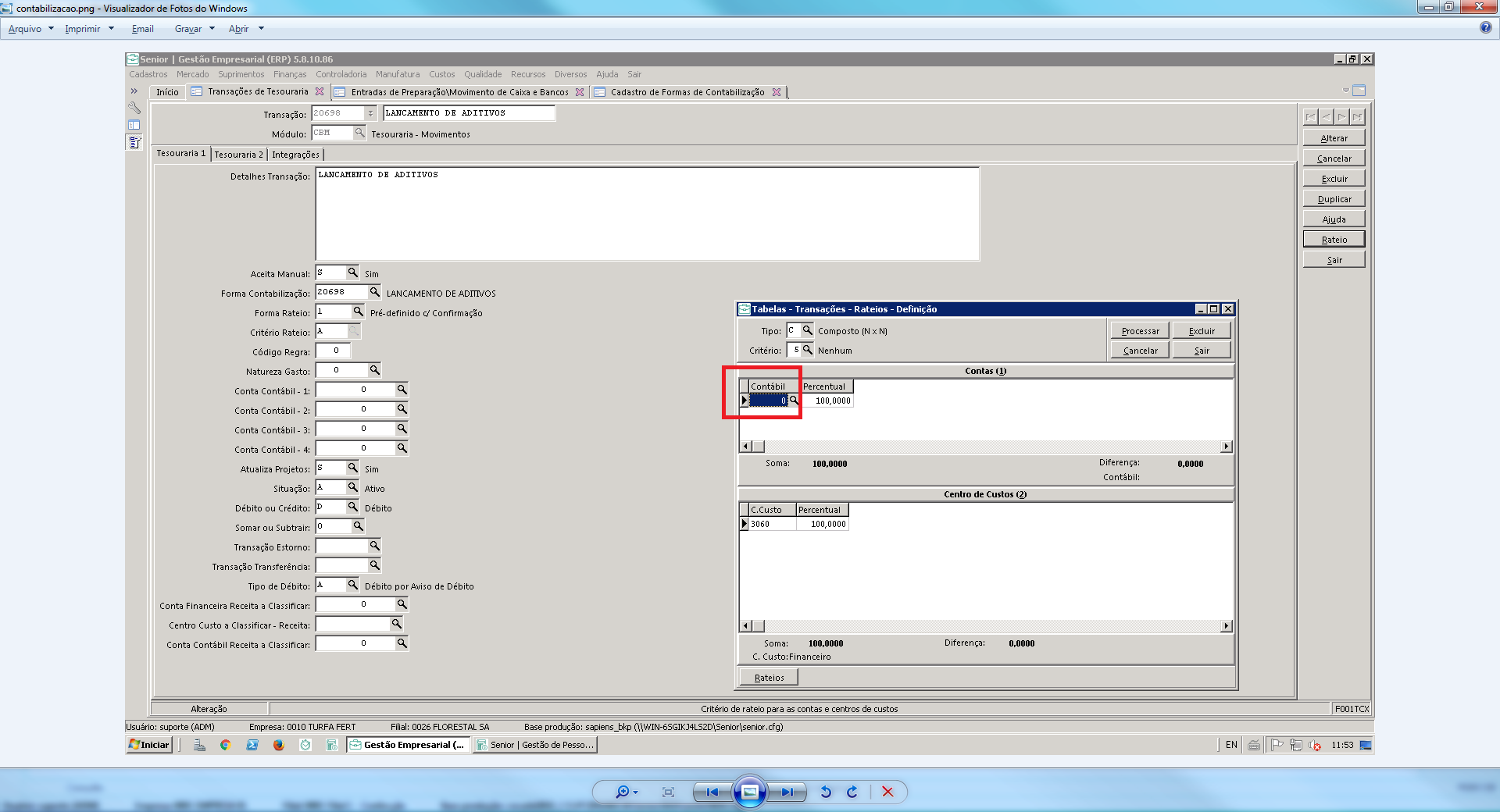Expand the Imprimir dropdown menu

click(89, 29)
